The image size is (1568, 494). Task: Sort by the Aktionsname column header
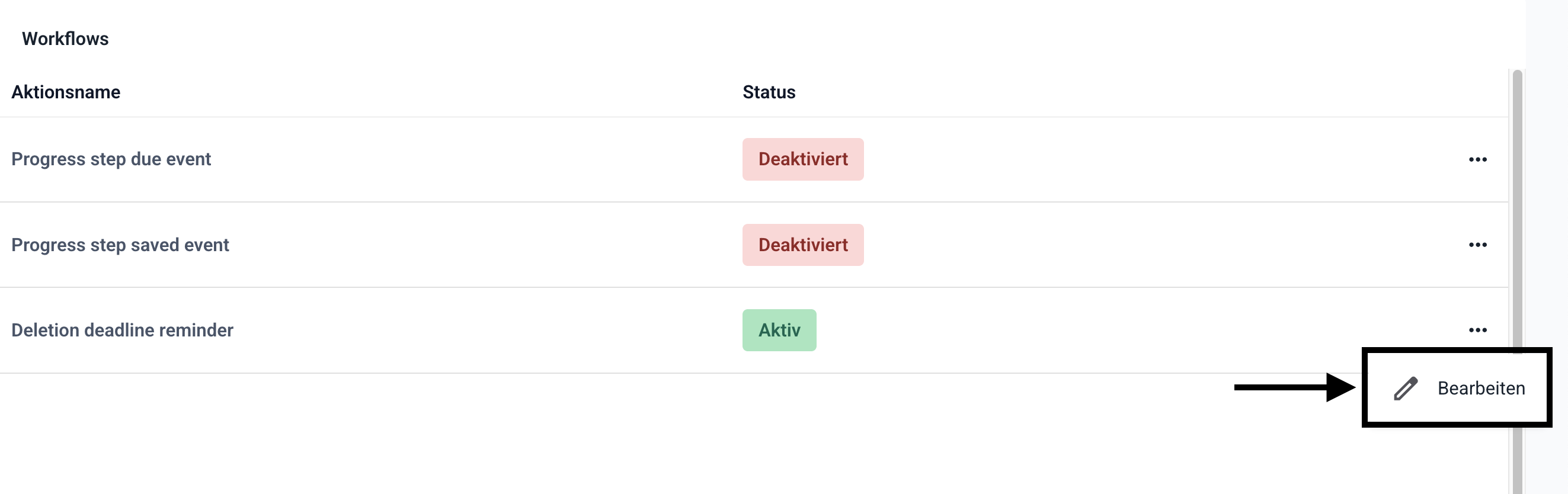(66, 92)
